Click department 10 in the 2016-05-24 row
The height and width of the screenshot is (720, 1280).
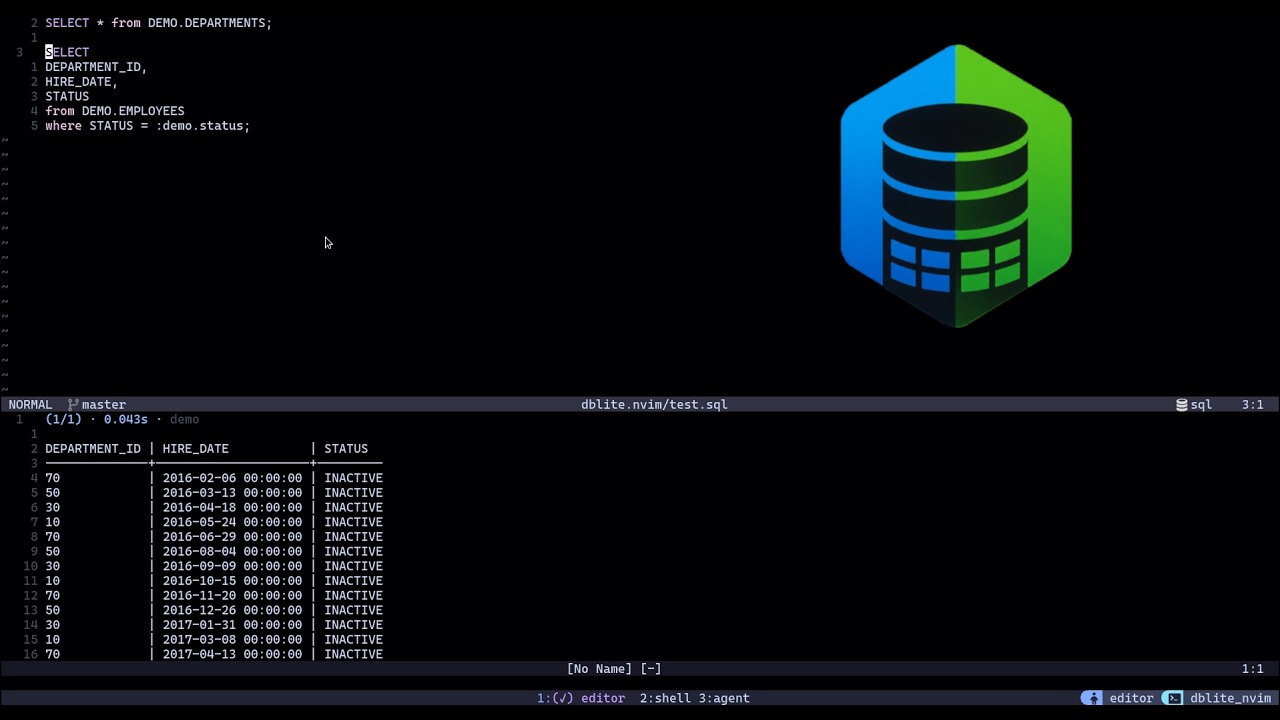point(52,522)
